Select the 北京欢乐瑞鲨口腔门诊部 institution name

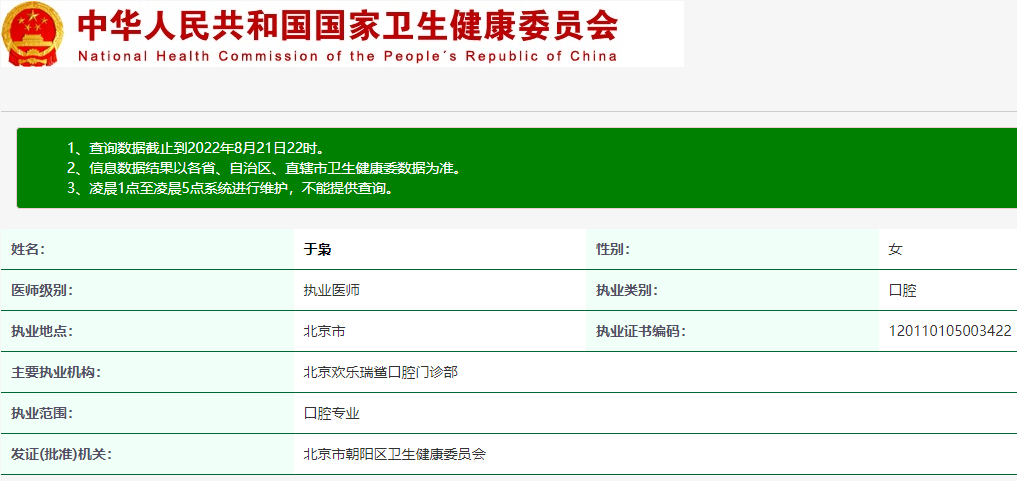380,373
